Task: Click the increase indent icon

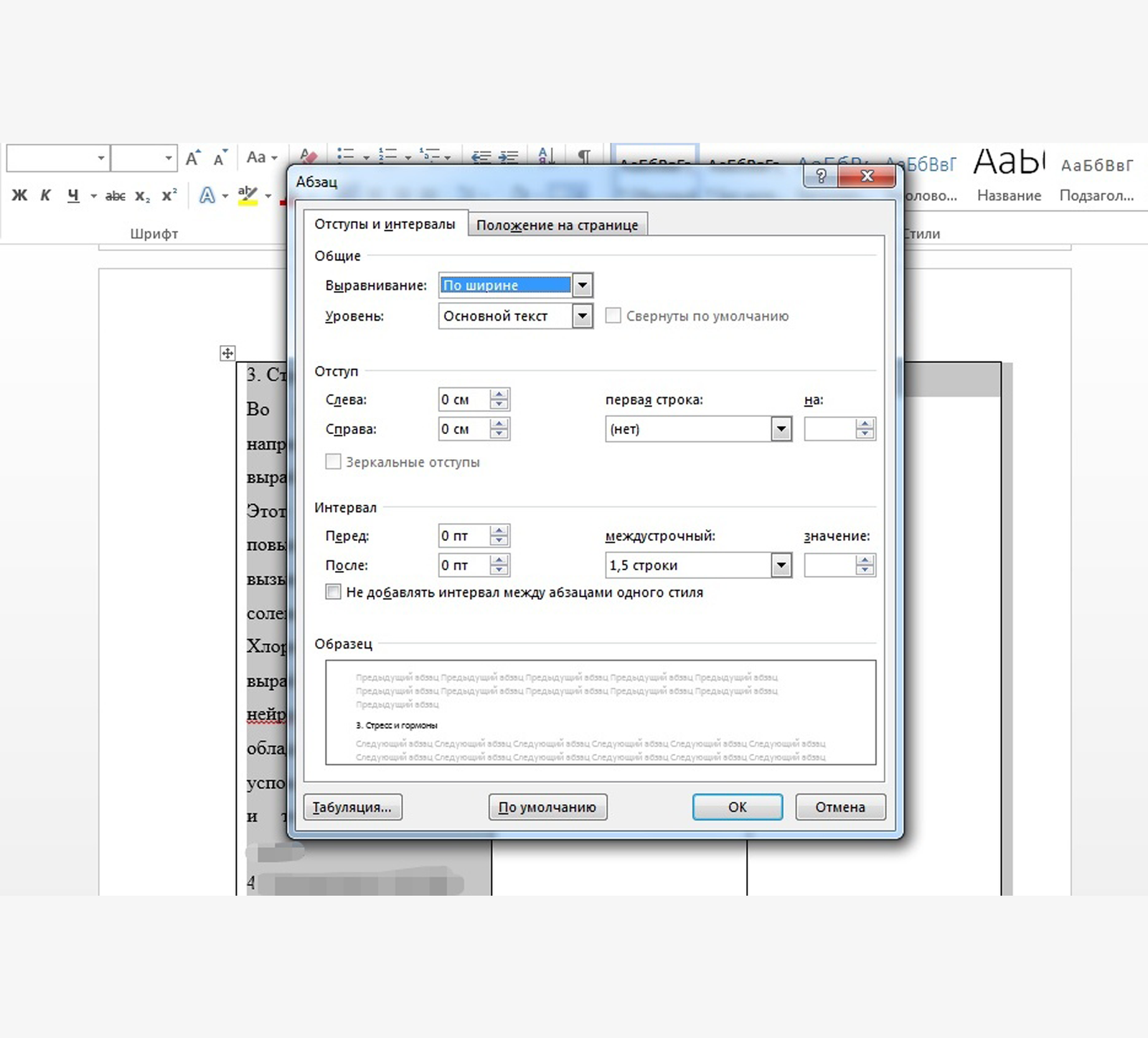Action: click(x=509, y=156)
